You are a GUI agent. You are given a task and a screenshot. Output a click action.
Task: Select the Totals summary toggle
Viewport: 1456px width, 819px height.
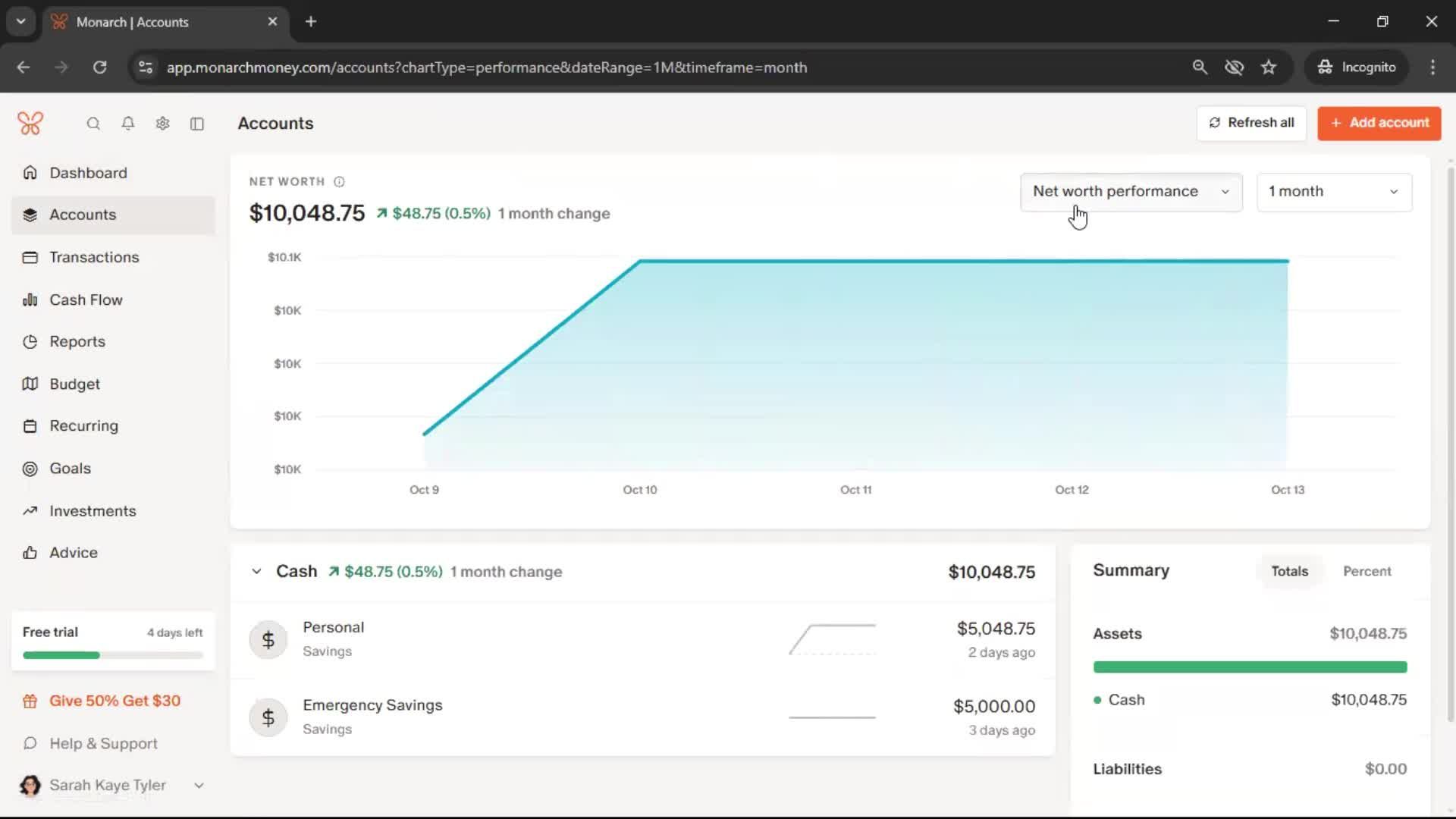(1289, 571)
